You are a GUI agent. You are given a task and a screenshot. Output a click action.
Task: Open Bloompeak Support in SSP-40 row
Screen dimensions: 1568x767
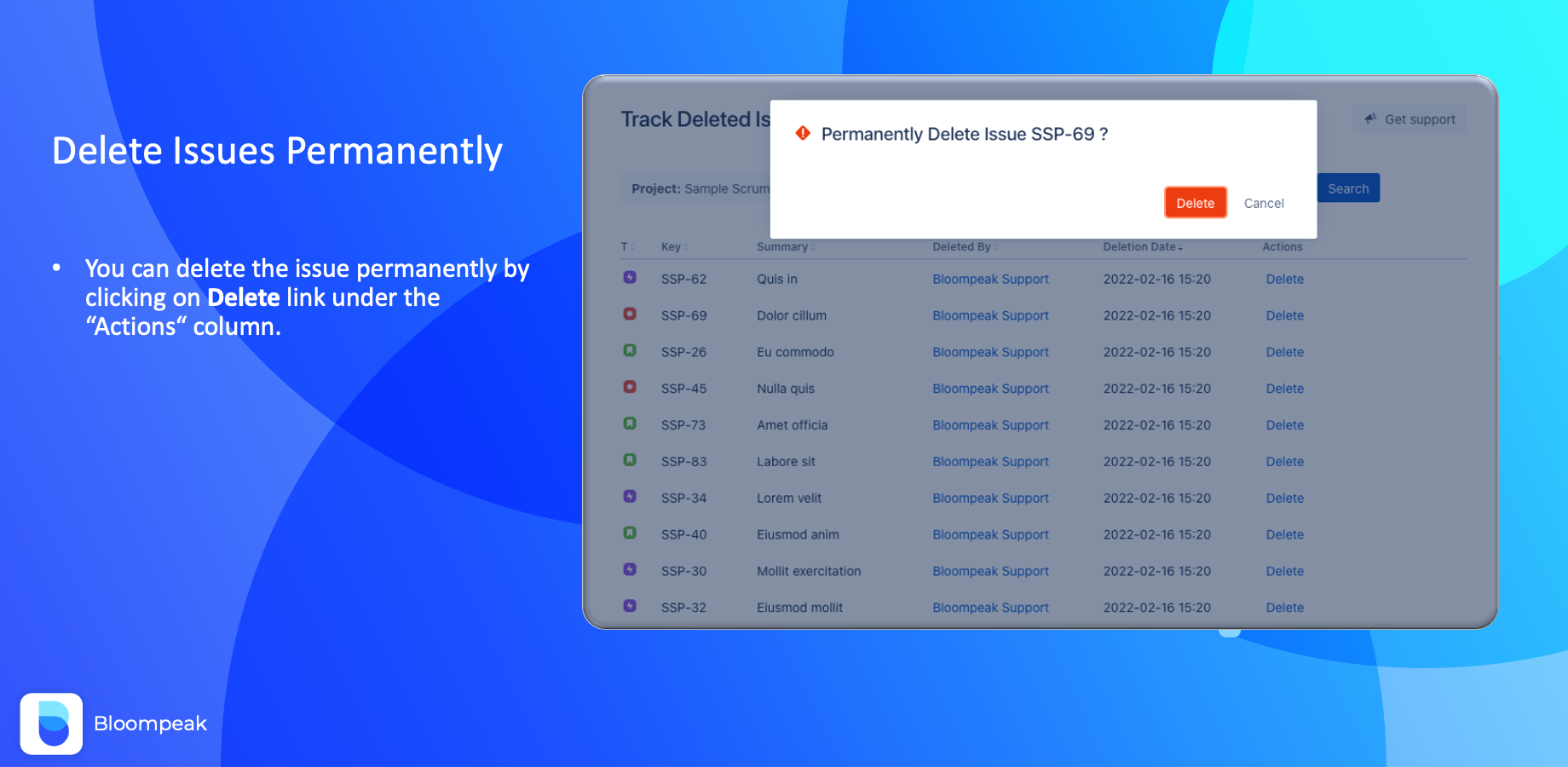point(990,535)
